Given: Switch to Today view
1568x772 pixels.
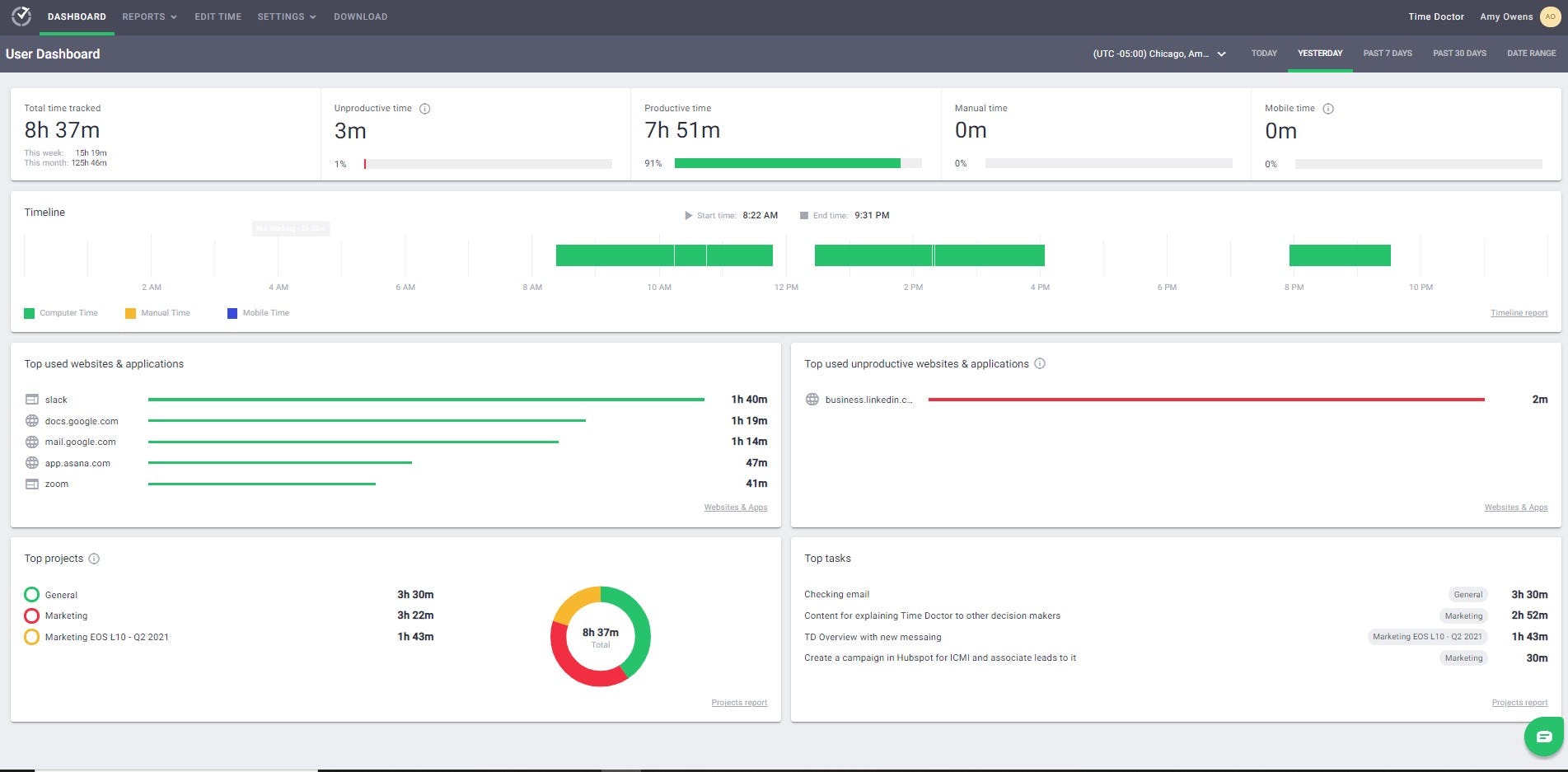Looking at the screenshot, I should [x=1264, y=54].
